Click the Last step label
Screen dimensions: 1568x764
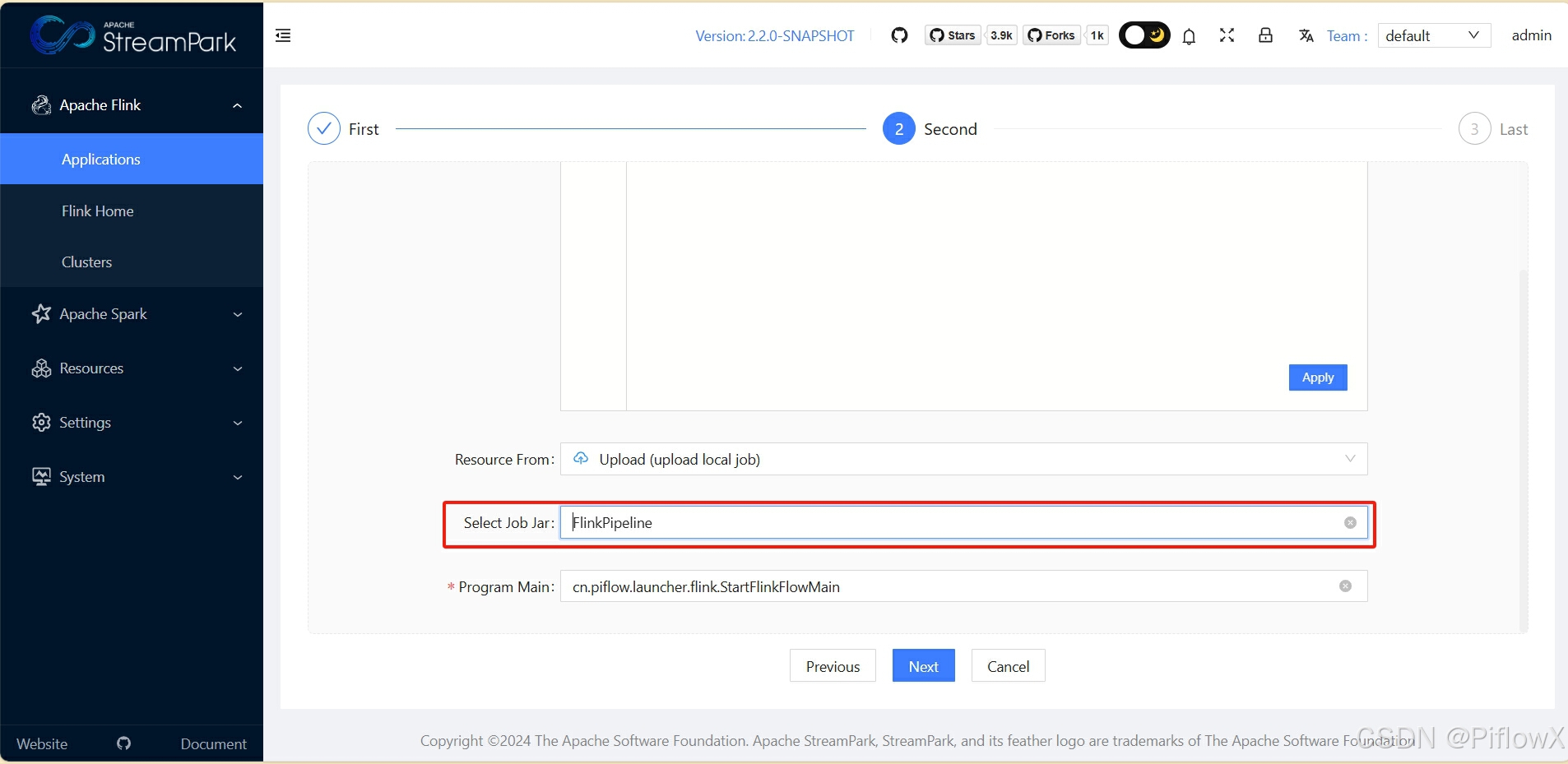1513,129
